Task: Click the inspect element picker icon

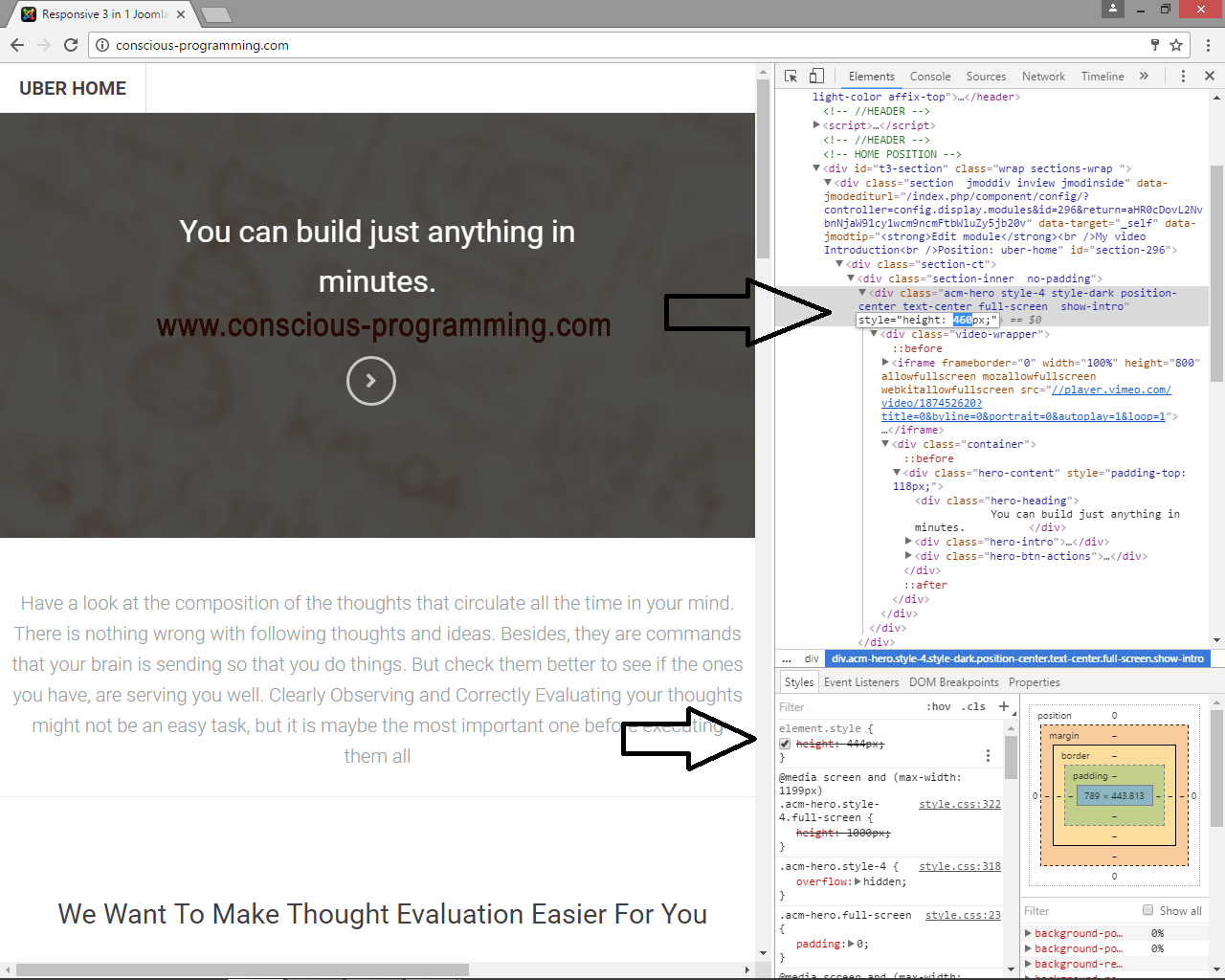Action: pos(791,77)
